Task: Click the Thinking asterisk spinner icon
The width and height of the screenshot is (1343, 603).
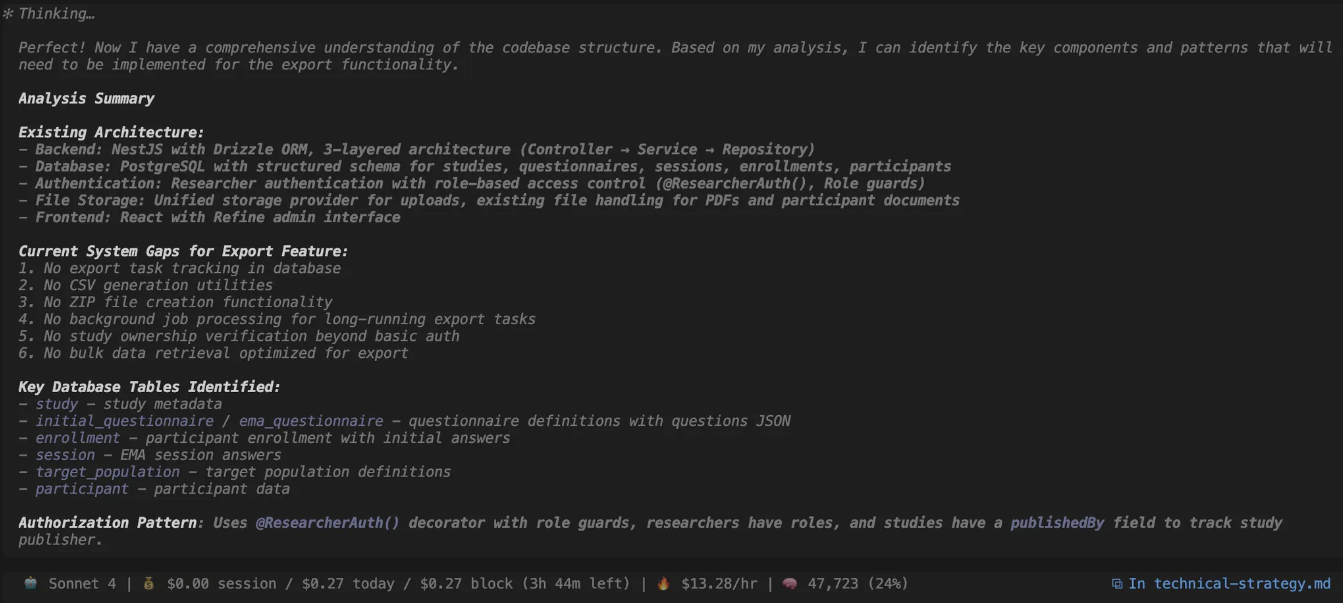Action: 8,14
